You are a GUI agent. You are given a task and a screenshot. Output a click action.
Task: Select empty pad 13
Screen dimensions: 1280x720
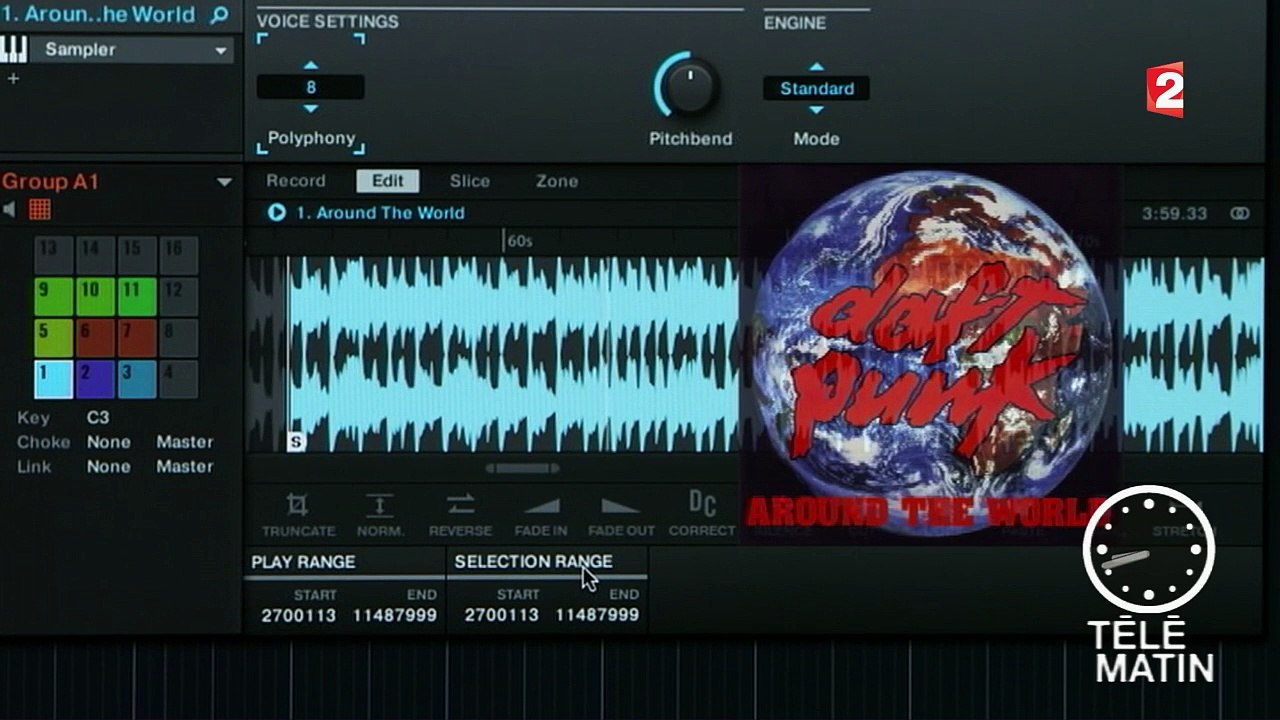pos(53,256)
